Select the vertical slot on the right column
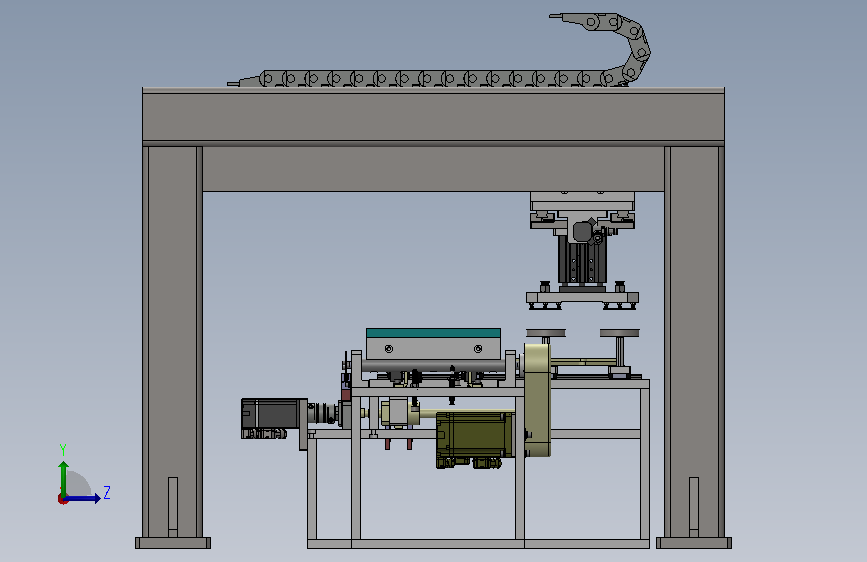The width and height of the screenshot is (867, 562). click(x=694, y=507)
